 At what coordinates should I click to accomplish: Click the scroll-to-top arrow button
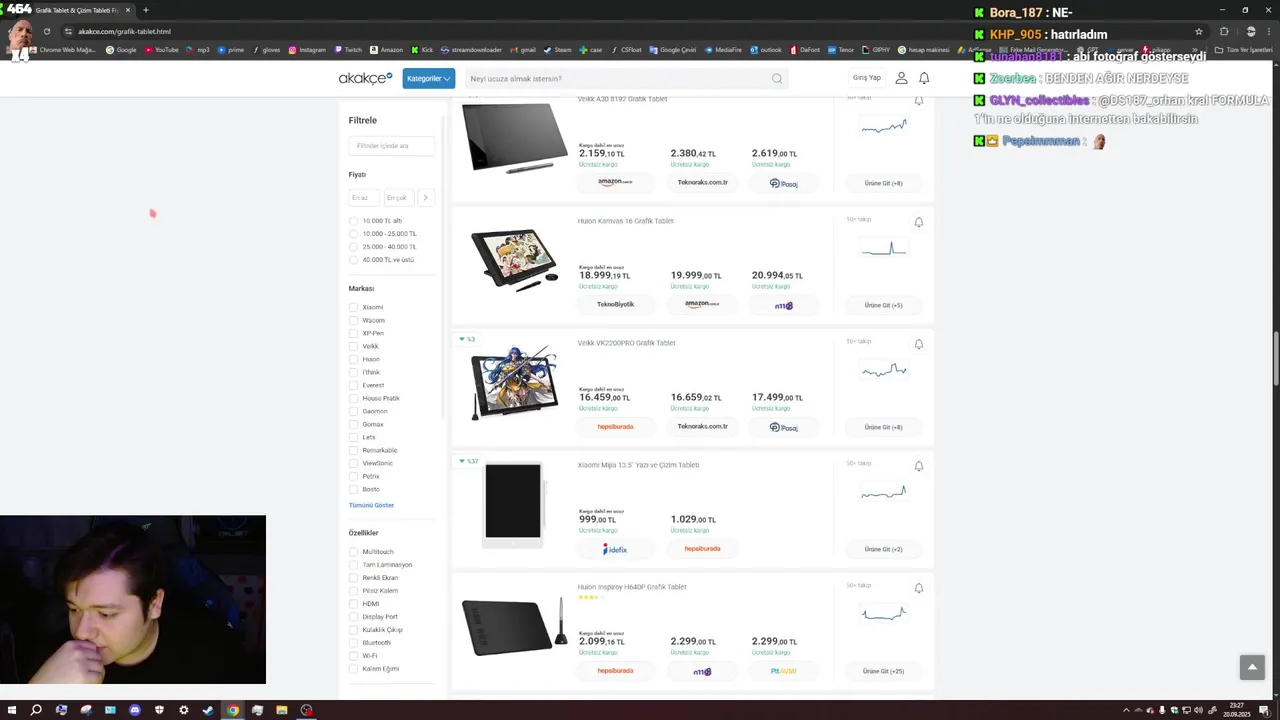(x=1251, y=667)
